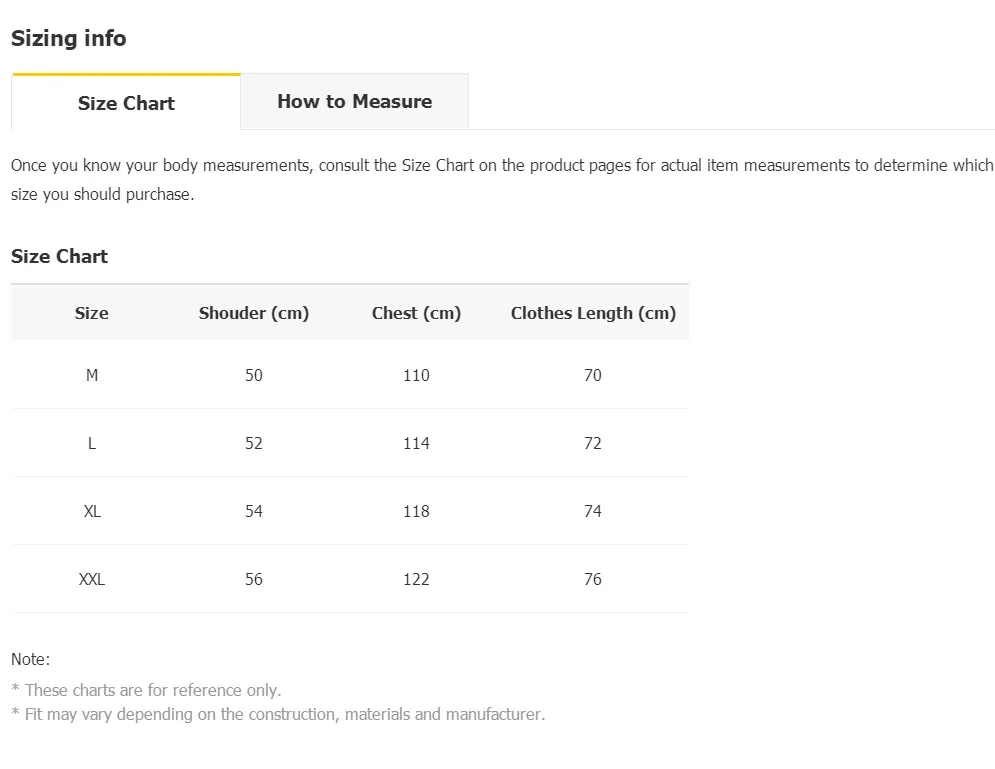
Task: Select the M size row label
Action: coord(92,375)
